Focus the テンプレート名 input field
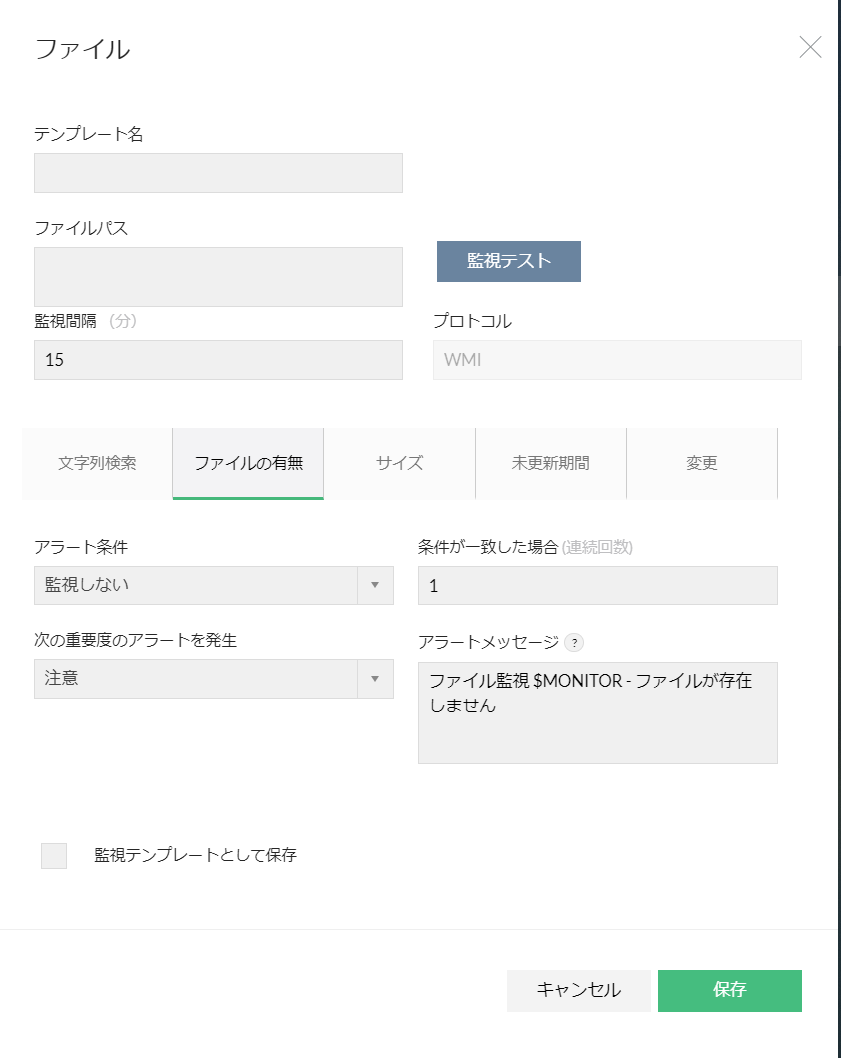 click(218, 173)
